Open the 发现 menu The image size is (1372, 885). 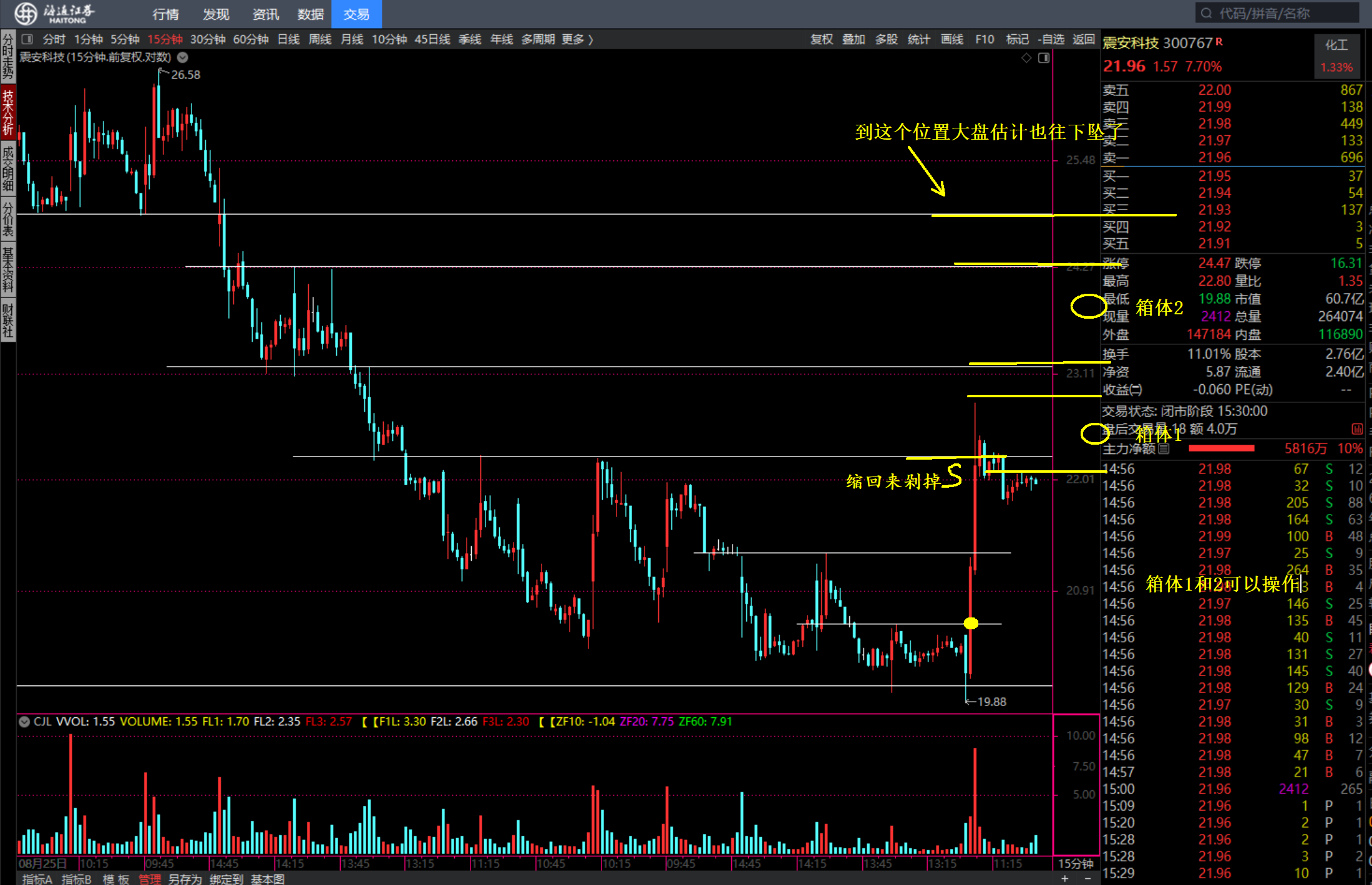pos(216,14)
